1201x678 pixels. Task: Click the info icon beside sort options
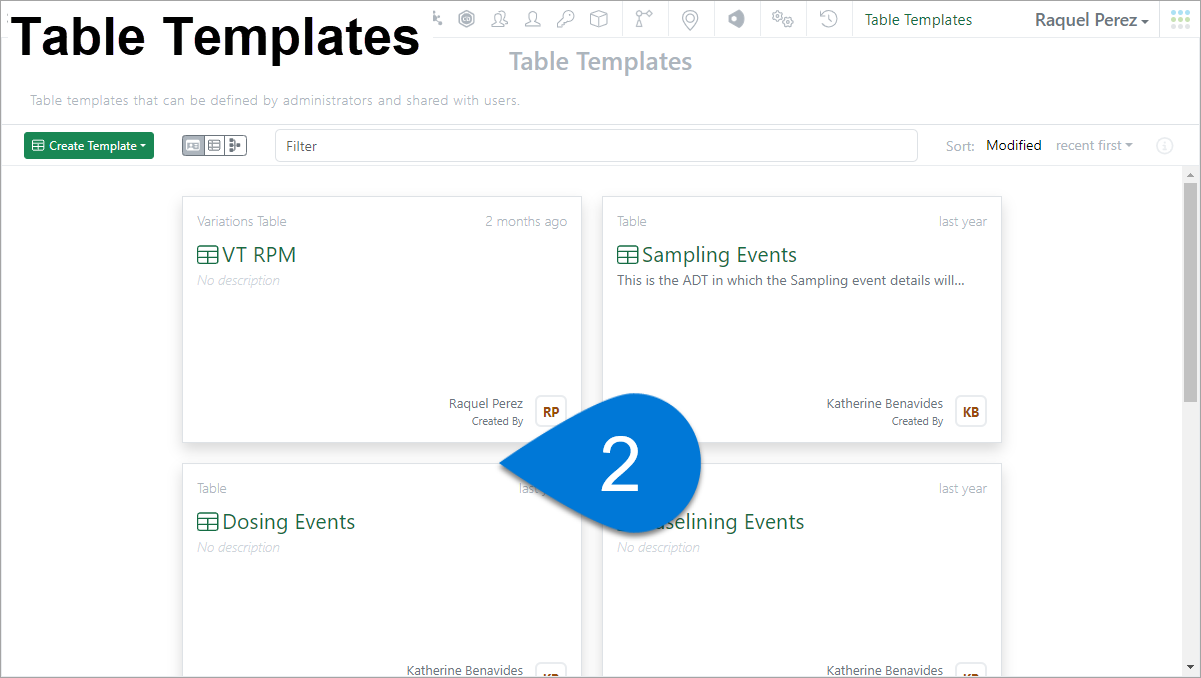pos(1164,146)
